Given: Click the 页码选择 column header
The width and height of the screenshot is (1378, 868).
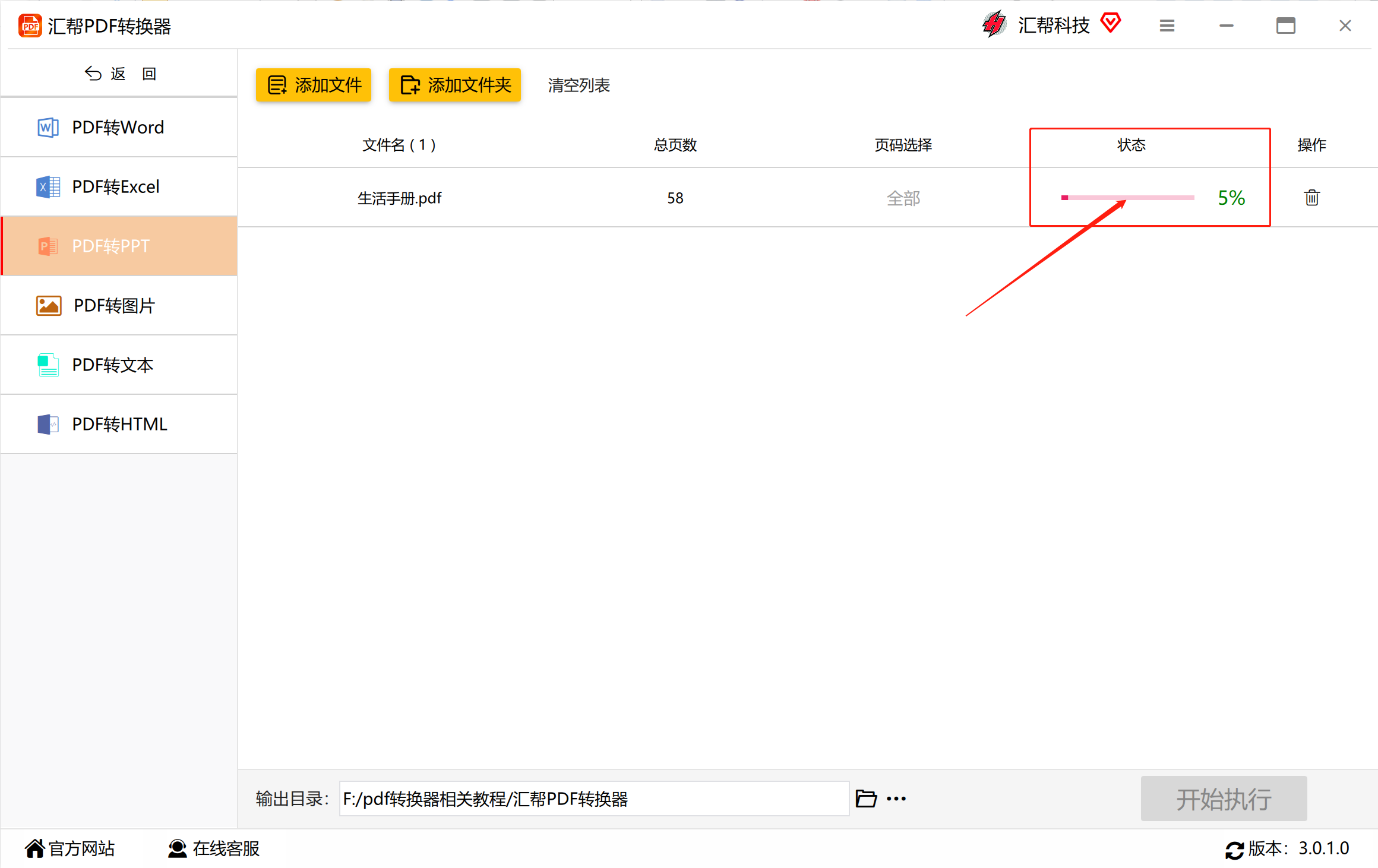Looking at the screenshot, I should coord(903,145).
